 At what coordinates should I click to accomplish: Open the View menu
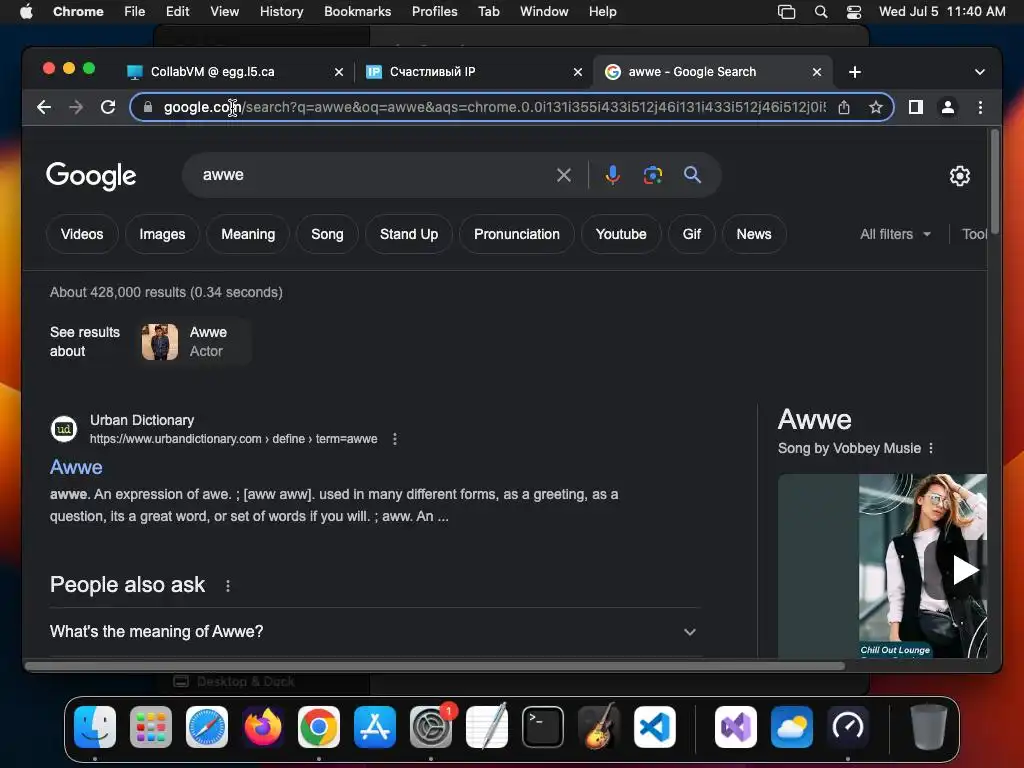pyautogui.click(x=225, y=12)
